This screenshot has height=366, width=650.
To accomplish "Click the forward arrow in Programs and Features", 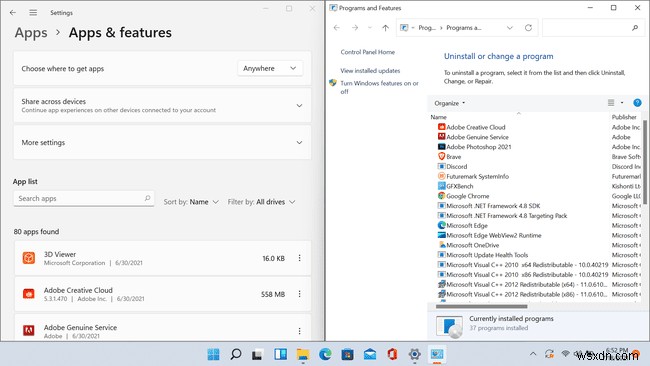I will coord(355,28).
